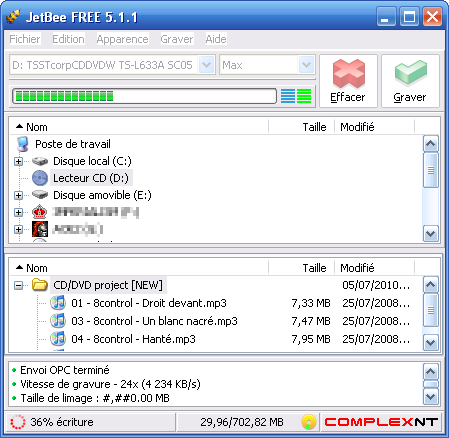Viewport: 449px width, 438px height.
Task: Click the dark warrior drive icon
Action: tap(40, 229)
